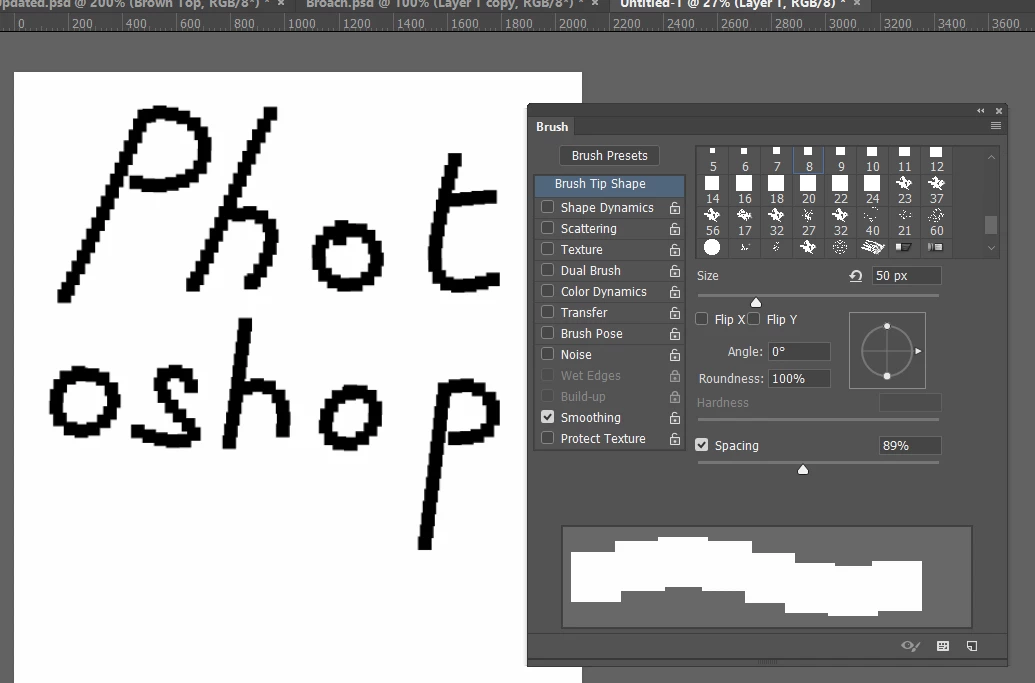This screenshot has height=683, width=1035.
Task: Uncheck the Smoothing checkbox
Action: coord(547,417)
